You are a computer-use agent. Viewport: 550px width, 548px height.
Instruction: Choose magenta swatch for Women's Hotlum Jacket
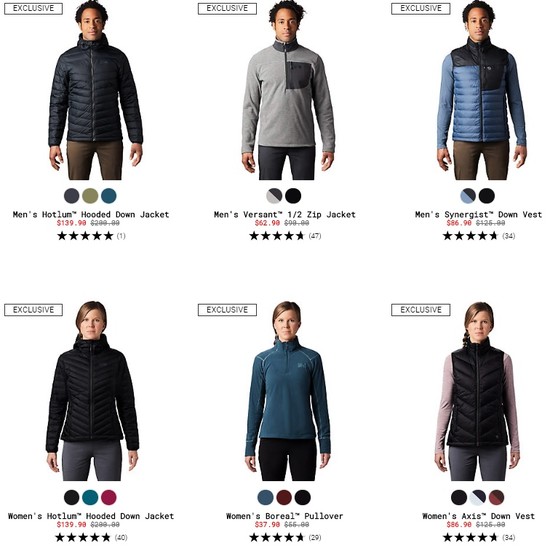[109, 497]
